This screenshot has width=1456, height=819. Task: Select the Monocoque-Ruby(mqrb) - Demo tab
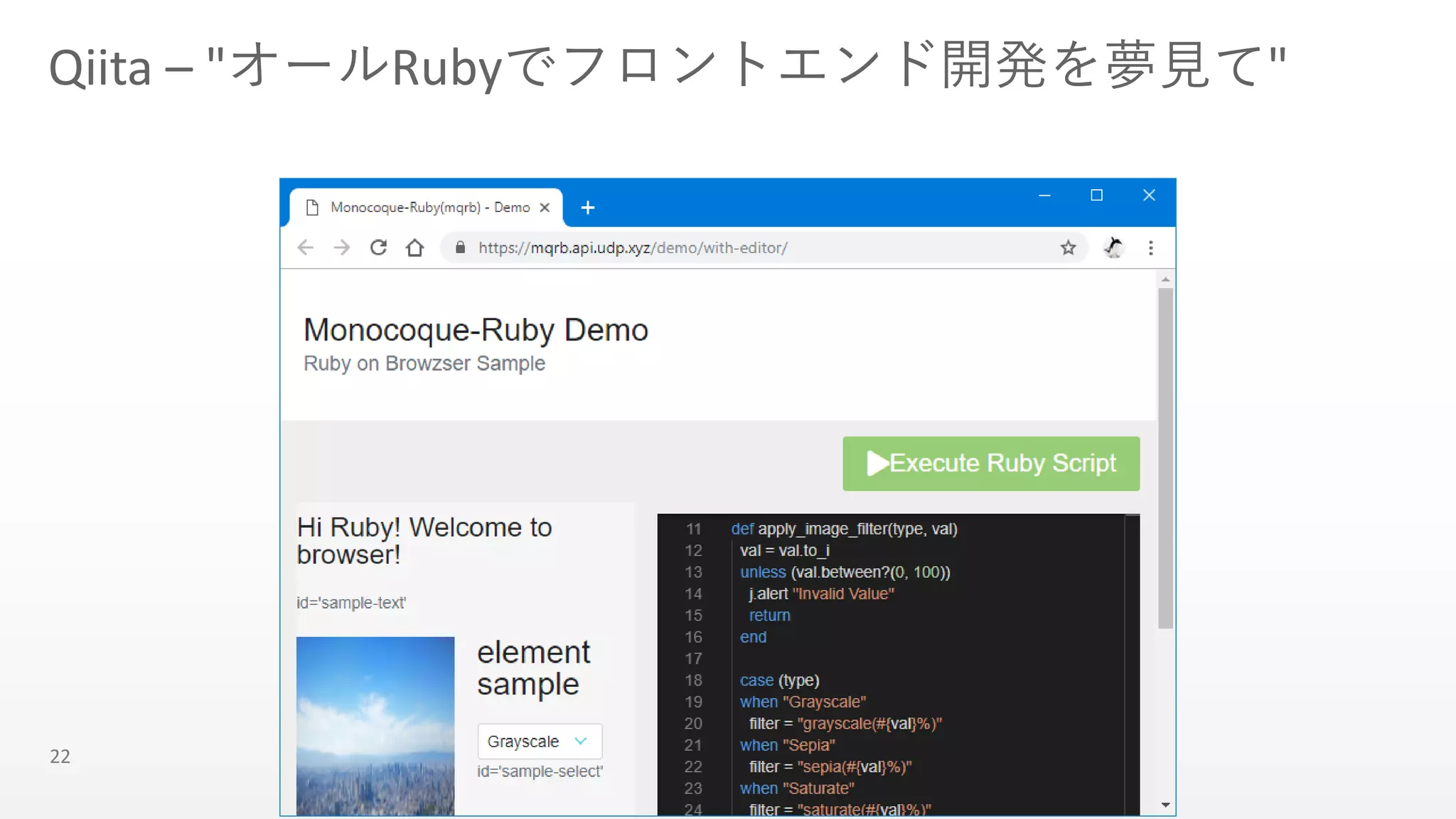click(x=427, y=208)
